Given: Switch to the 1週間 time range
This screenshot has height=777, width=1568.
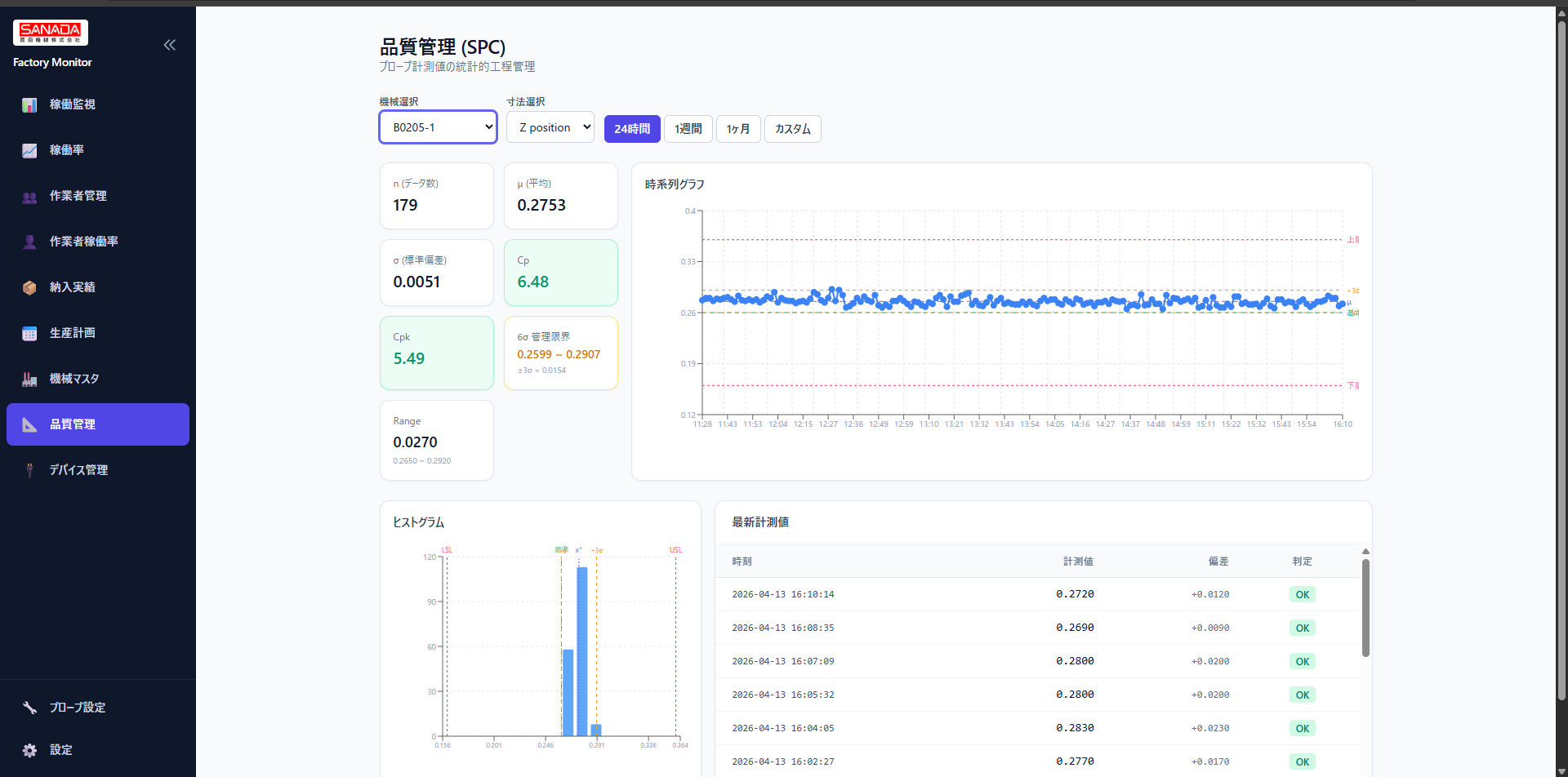Looking at the screenshot, I should [688, 128].
